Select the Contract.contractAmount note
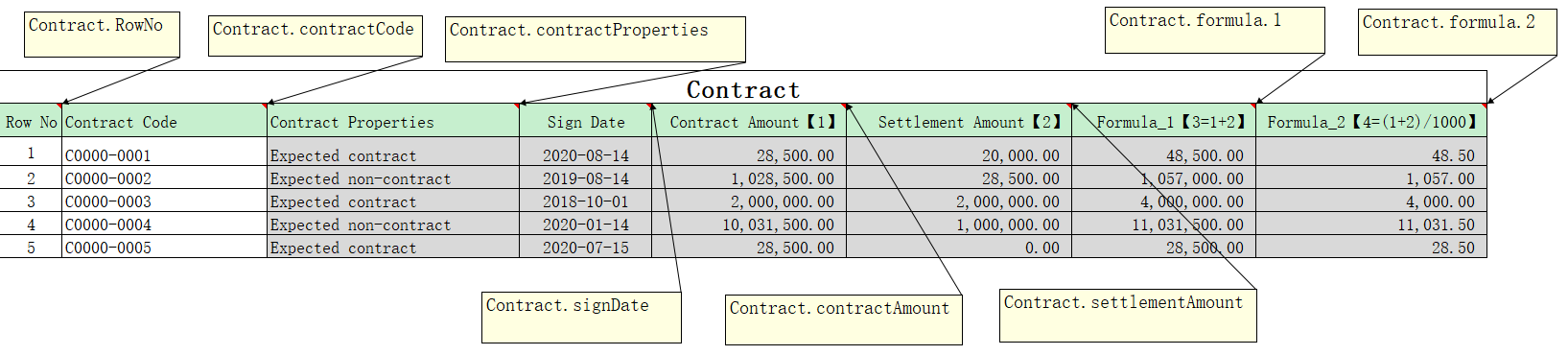This screenshot has height=355, width=1568. point(844,319)
